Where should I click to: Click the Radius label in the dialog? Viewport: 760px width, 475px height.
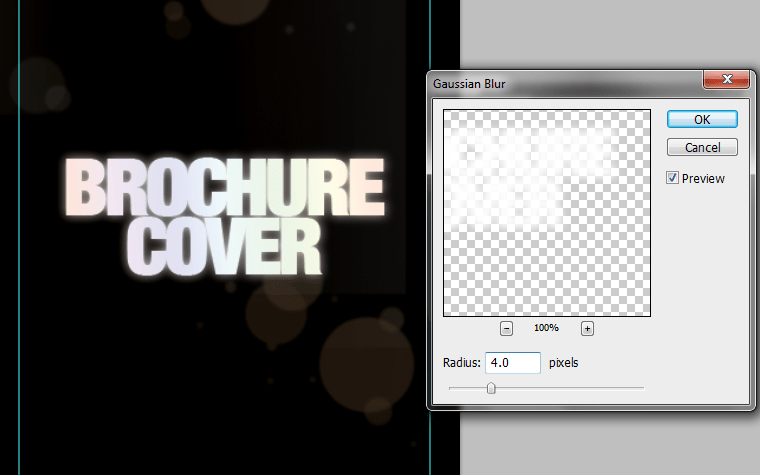tap(462, 363)
